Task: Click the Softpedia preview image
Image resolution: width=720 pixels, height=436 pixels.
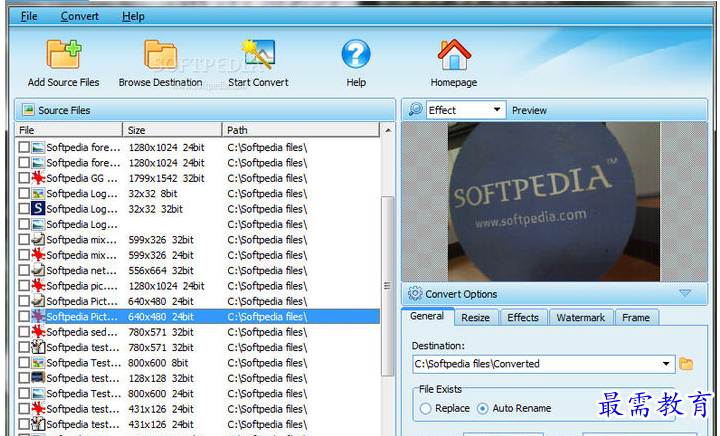Action: [554, 201]
